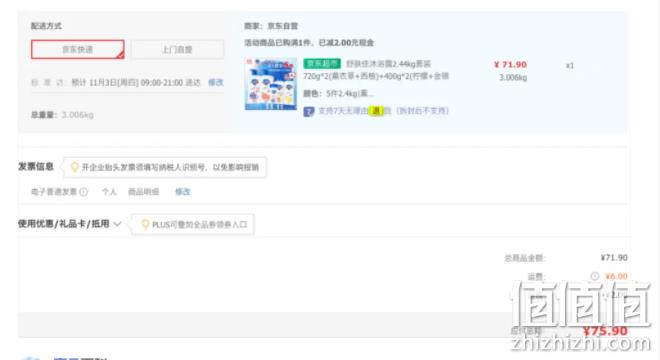This screenshot has width=660, height=360.
Task: Click the green 京东超市 badge
Action: [322, 64]
